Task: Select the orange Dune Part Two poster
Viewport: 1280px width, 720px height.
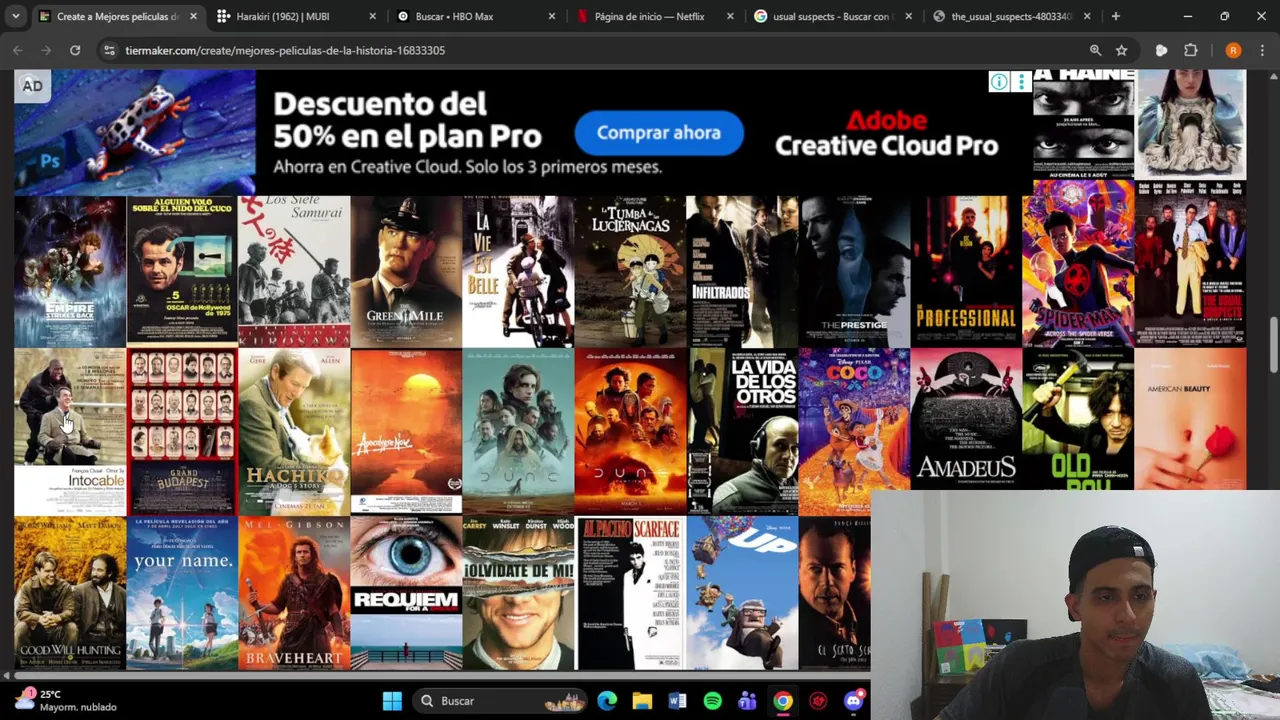Action: (630, 432)
